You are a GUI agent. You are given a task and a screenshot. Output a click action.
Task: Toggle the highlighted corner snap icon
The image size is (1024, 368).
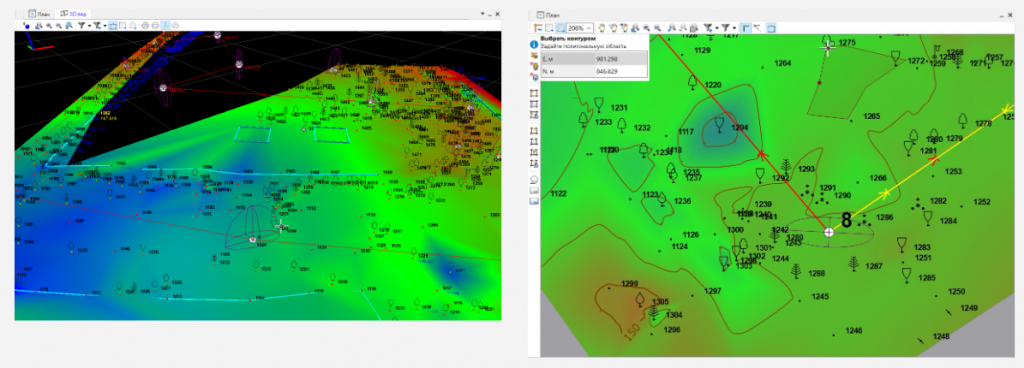(x=746, y=28)
